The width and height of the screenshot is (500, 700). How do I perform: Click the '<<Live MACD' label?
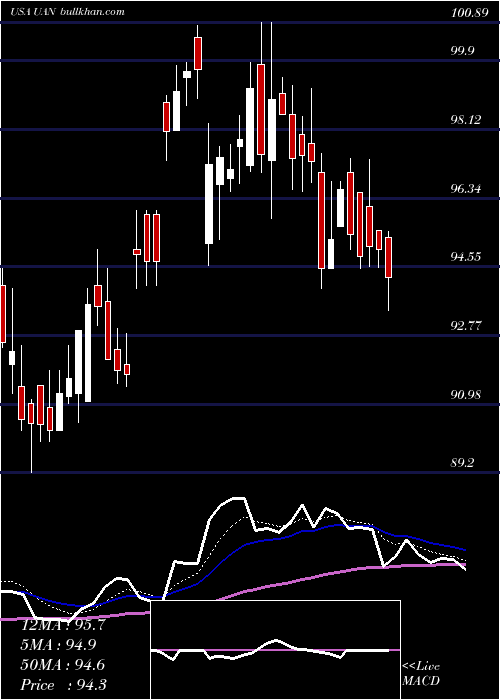click(x=421, y=673)
